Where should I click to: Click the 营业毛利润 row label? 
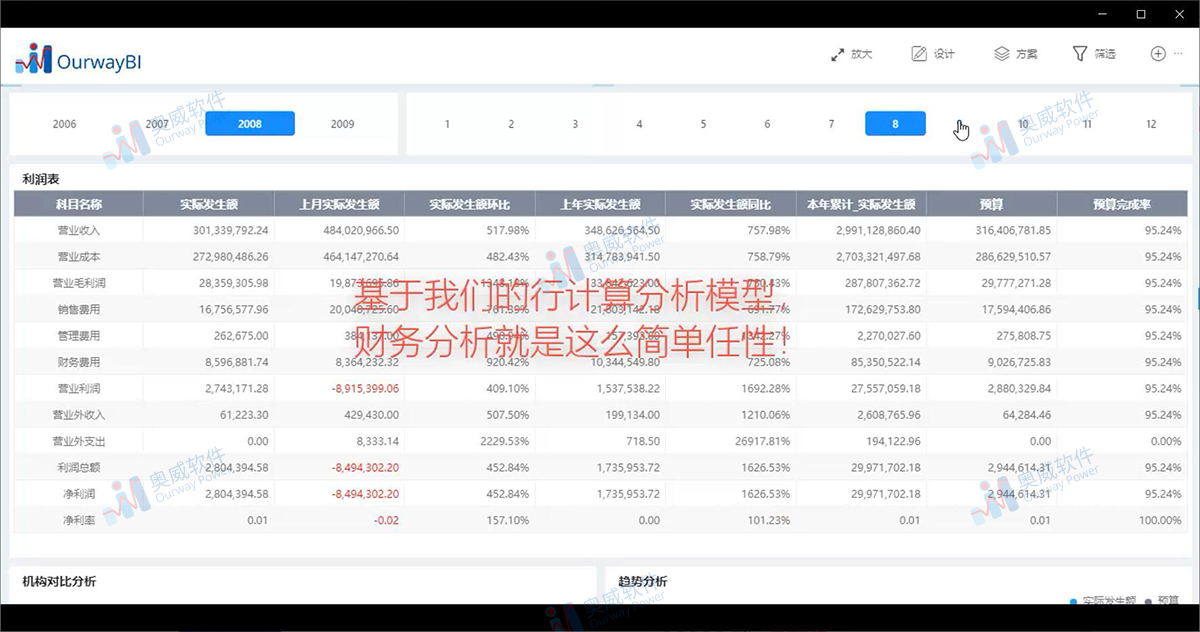80,283
